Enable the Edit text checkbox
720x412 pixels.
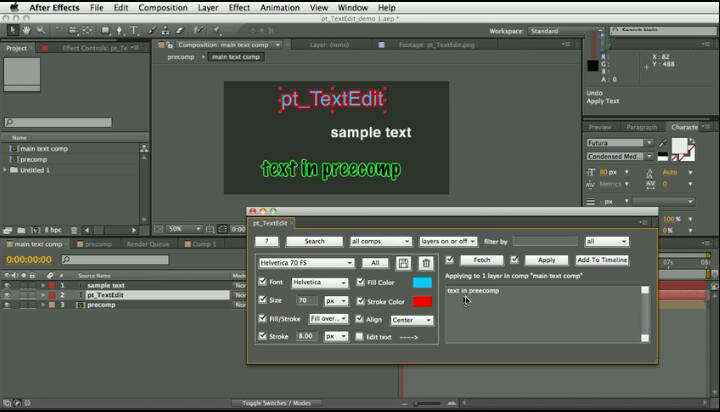[x=360, y=336]
